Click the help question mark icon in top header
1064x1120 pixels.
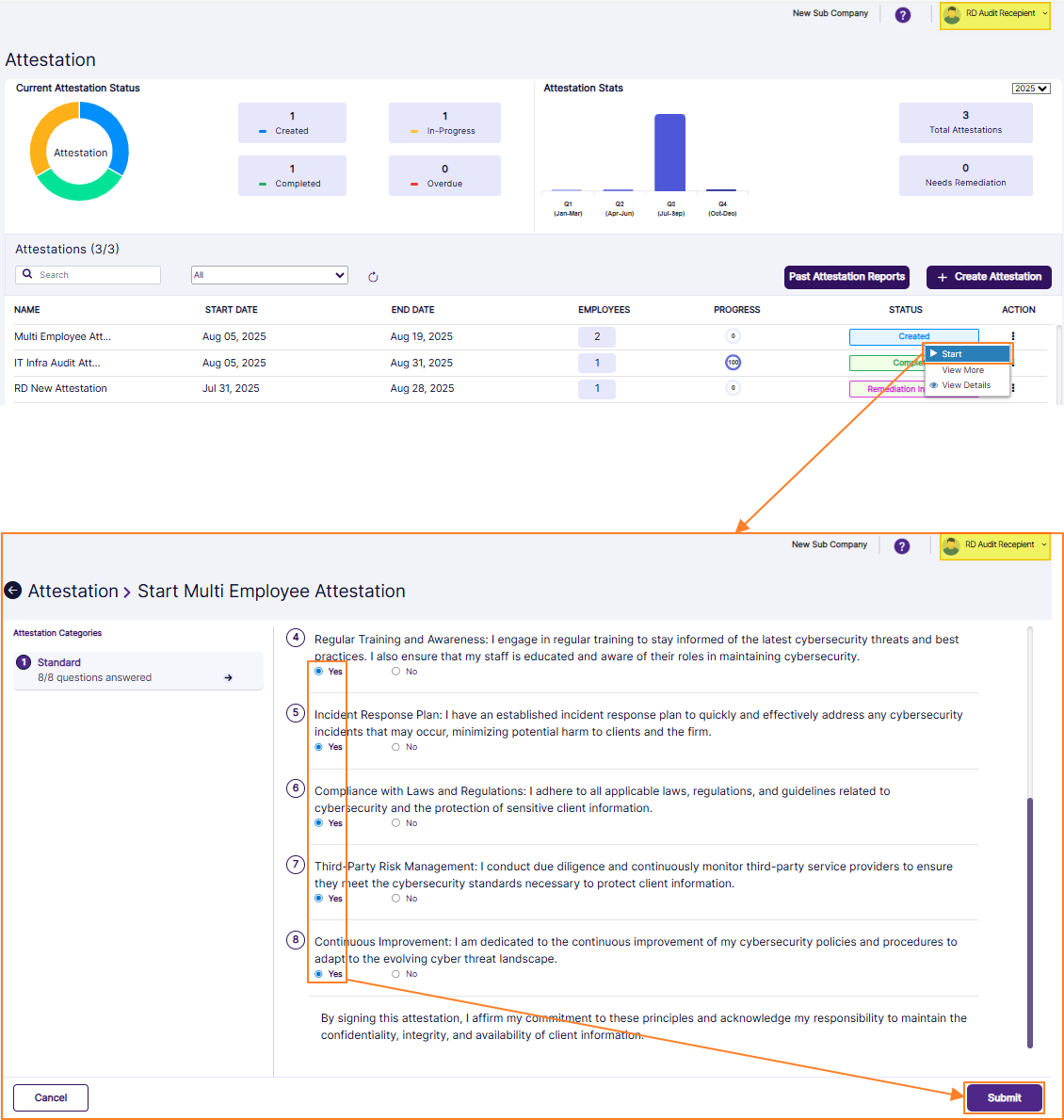click(902, 15)
